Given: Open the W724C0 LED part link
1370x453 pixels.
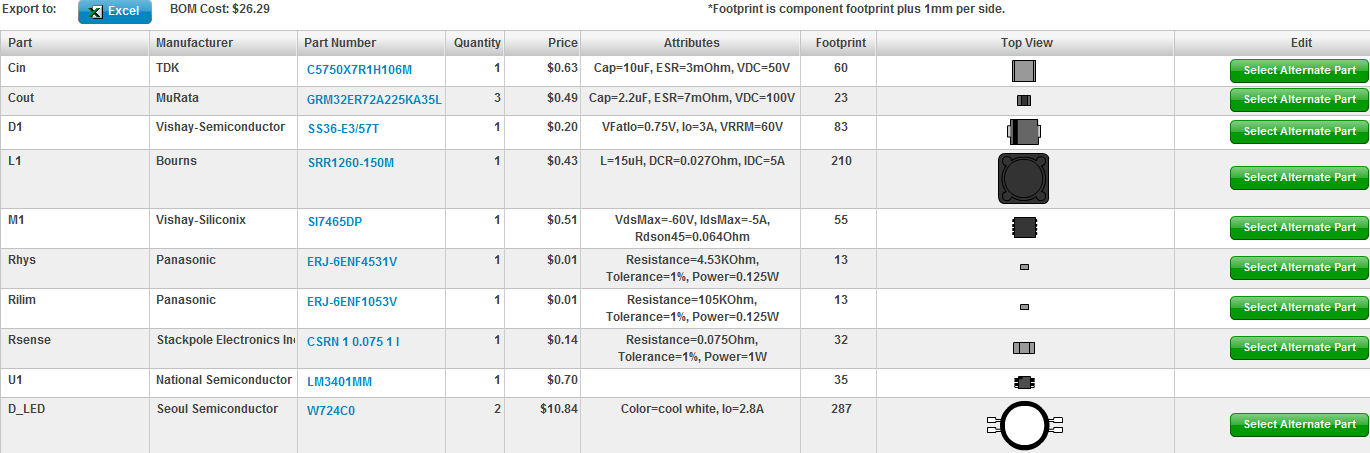Looking at the screenshot, I should tap(331, 410).
